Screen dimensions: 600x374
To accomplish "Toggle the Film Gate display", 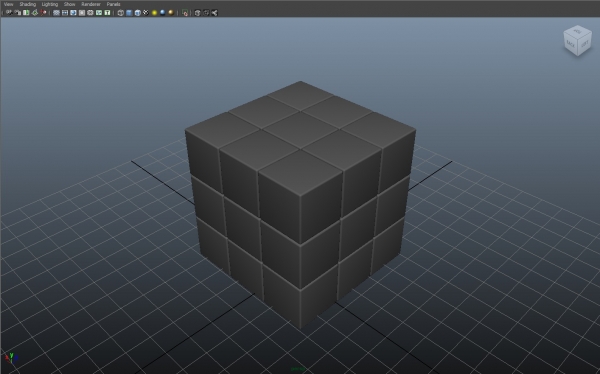I will (x=65, y=13).
